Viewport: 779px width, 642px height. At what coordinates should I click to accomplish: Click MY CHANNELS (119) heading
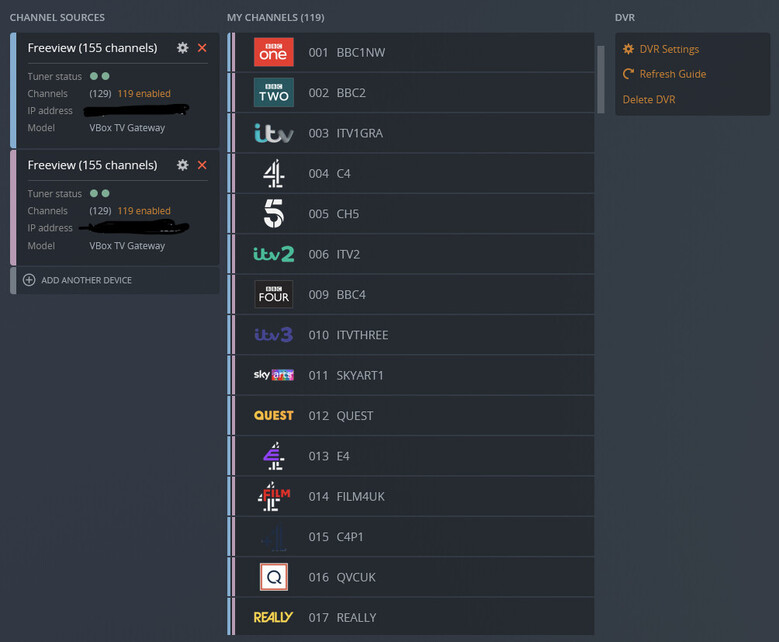[276, 17]
